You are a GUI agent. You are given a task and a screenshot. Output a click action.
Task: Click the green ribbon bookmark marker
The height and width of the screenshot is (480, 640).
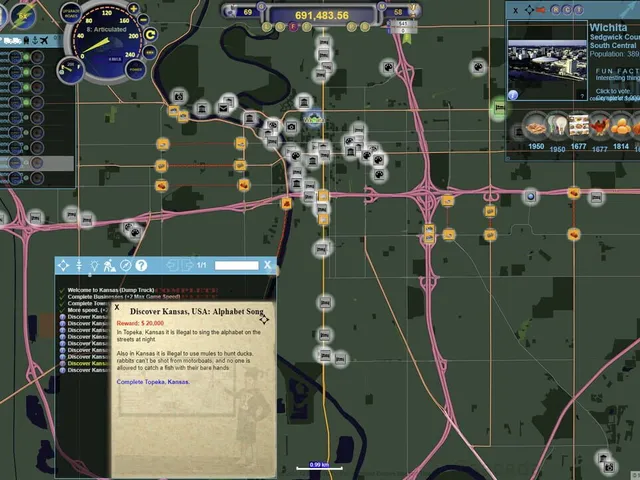tap(407, 38)
